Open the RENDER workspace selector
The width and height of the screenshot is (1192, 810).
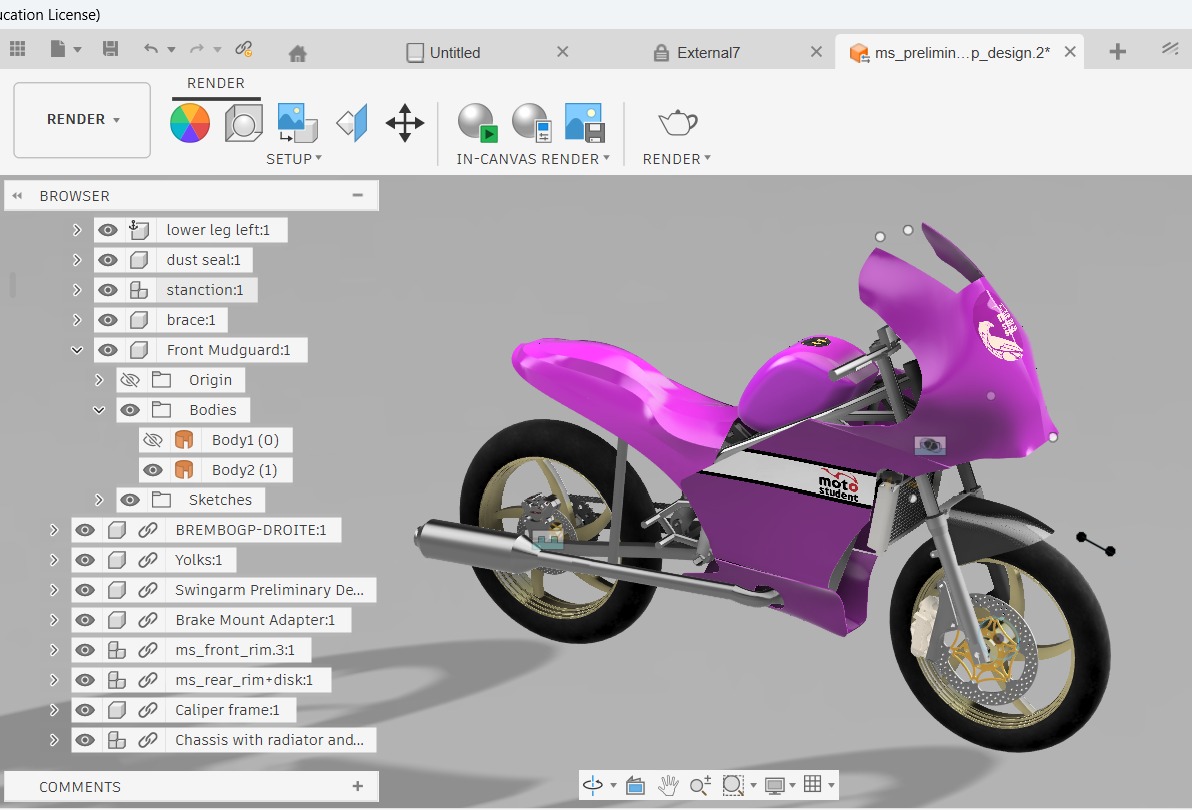click(x=81, y=120)
